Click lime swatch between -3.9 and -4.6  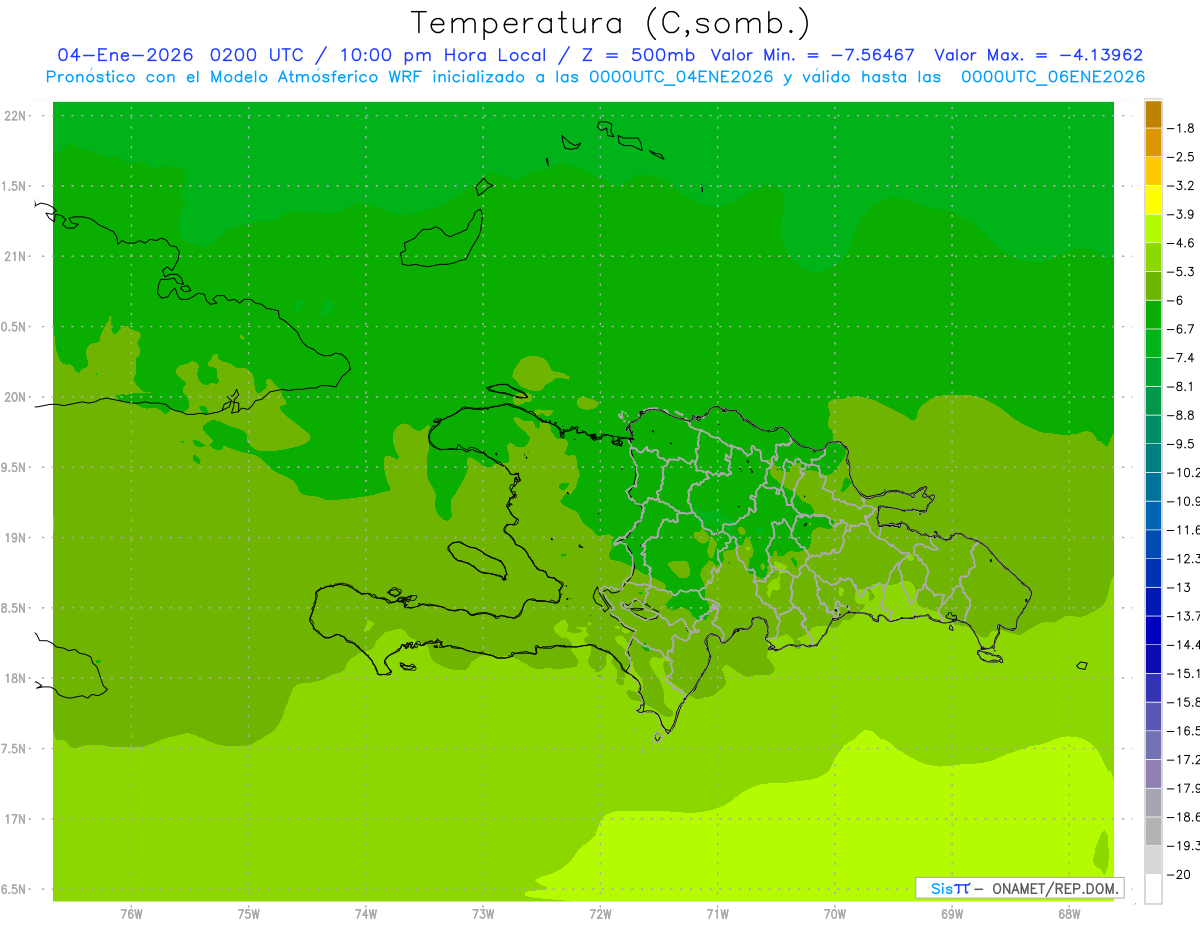pos(1153,228)
